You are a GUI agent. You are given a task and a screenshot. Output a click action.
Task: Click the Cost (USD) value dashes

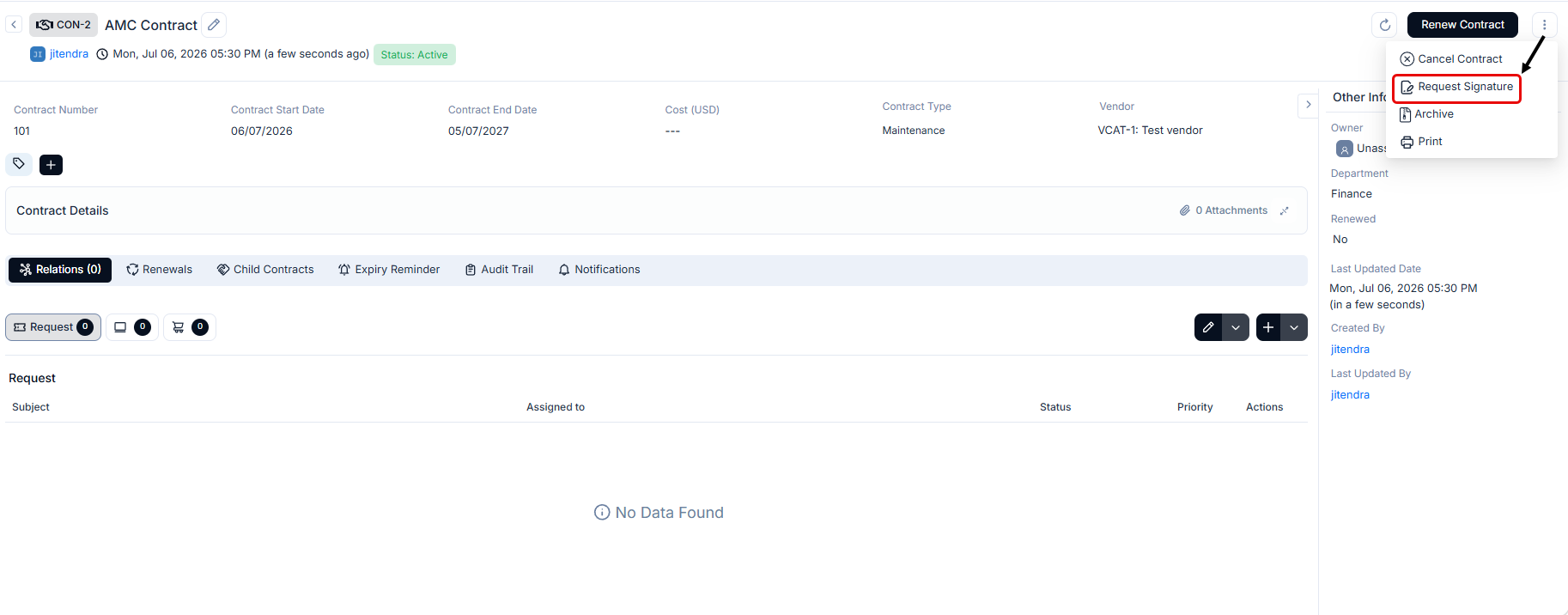[x=672, y=131]
